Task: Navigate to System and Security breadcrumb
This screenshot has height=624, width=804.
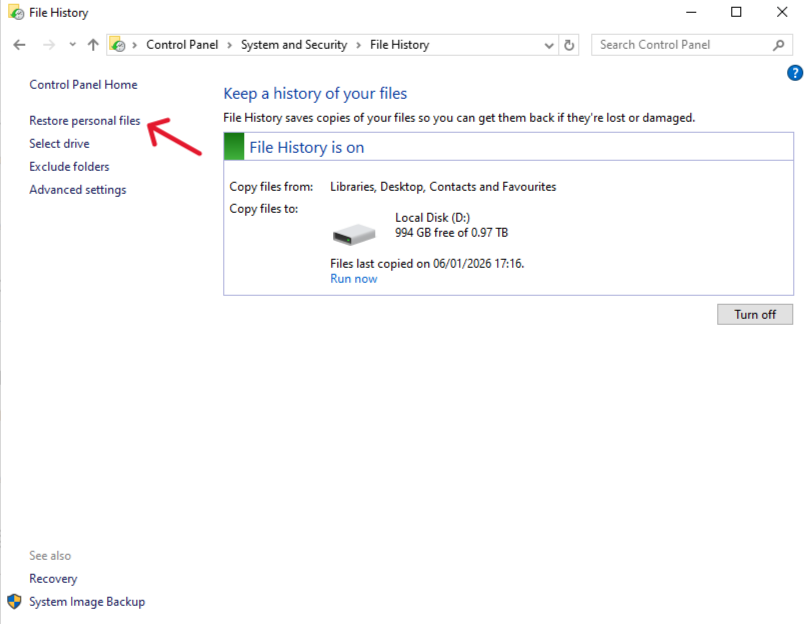Action: click(294, 44)
